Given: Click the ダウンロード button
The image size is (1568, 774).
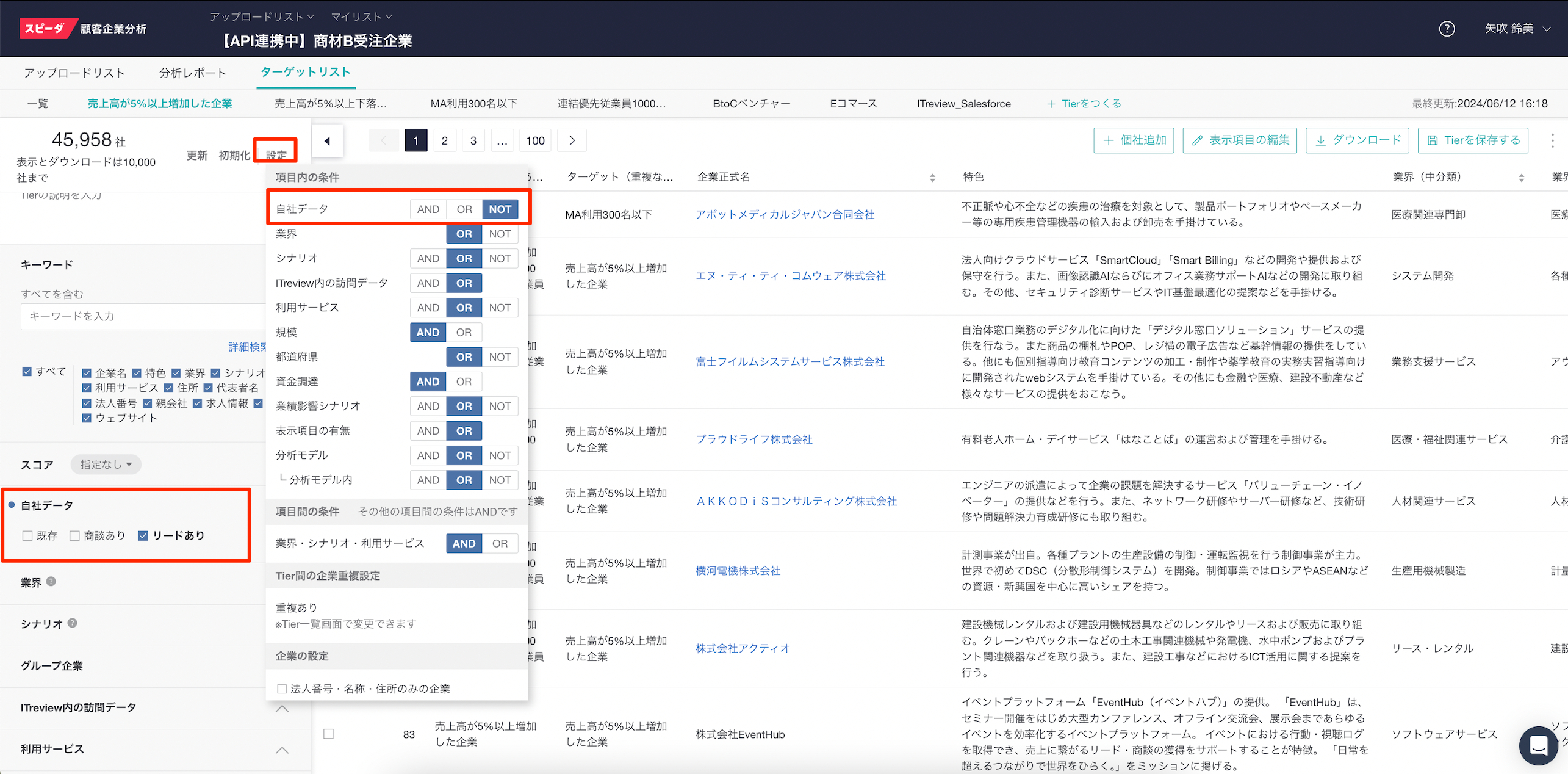Looking at the screenshot, I should (1357, 140).
